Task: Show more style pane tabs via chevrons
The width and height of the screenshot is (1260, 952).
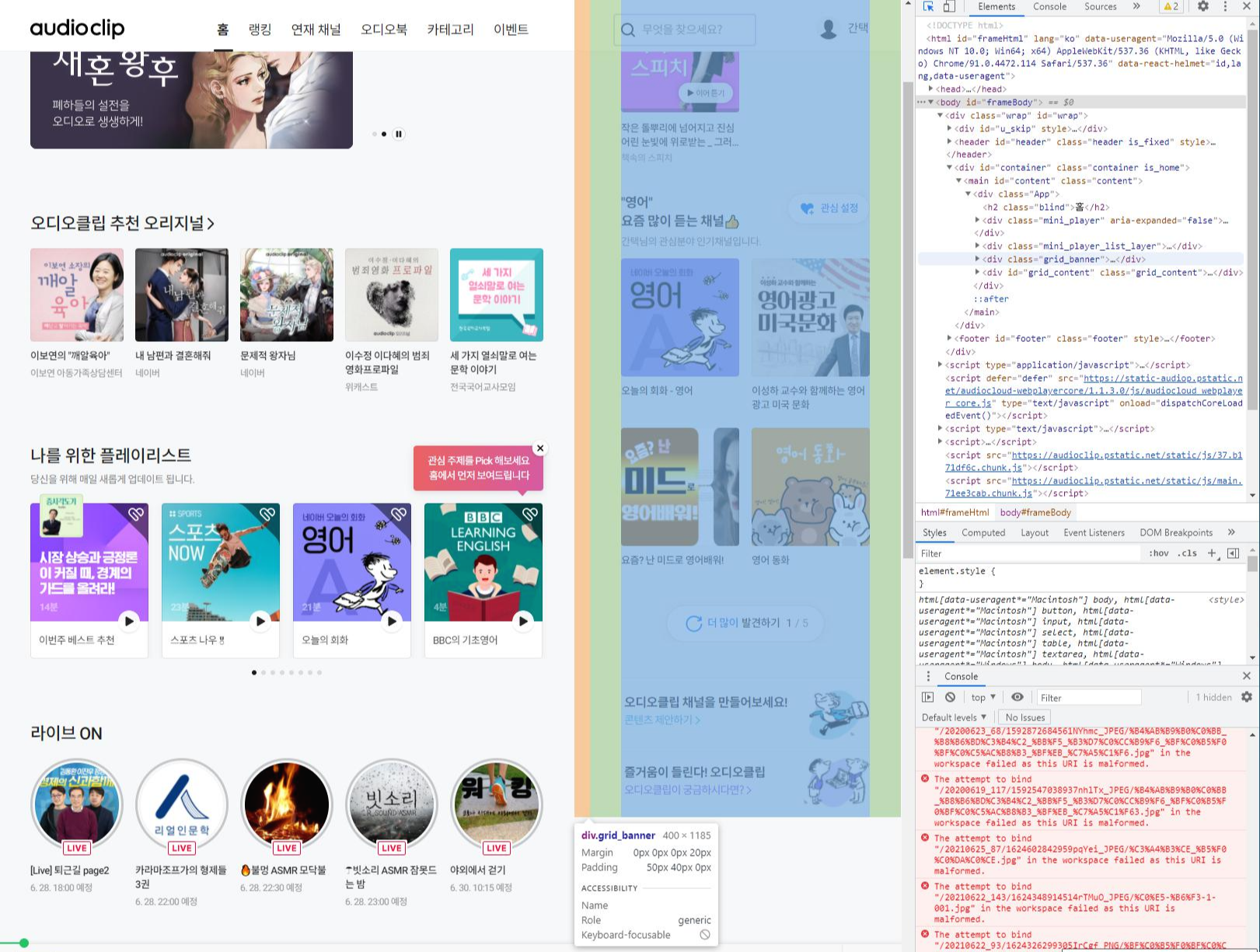Action: pyautogui.click(x=1231, y=532)
